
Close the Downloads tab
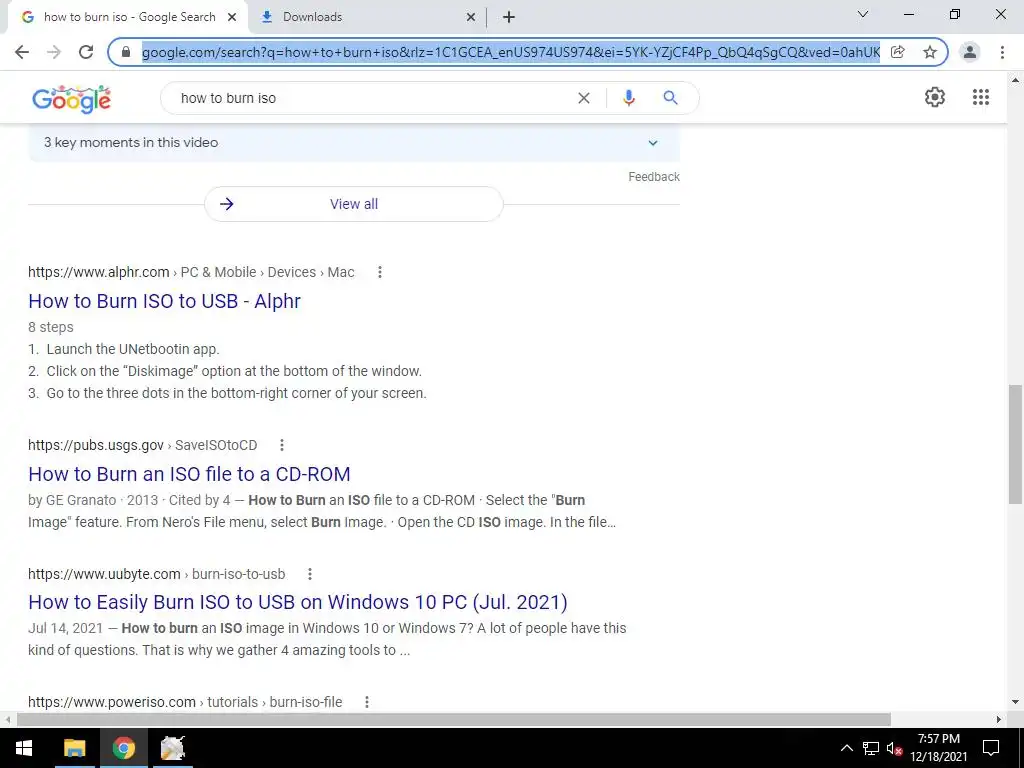(x=471, y=18)
